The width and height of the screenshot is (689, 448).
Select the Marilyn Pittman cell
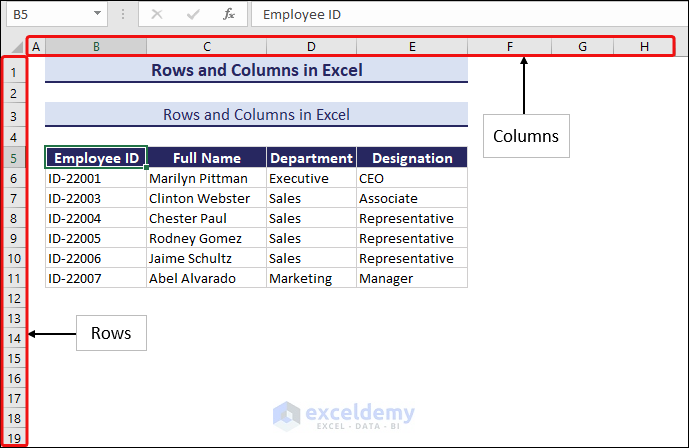click(x=206, y=178)
